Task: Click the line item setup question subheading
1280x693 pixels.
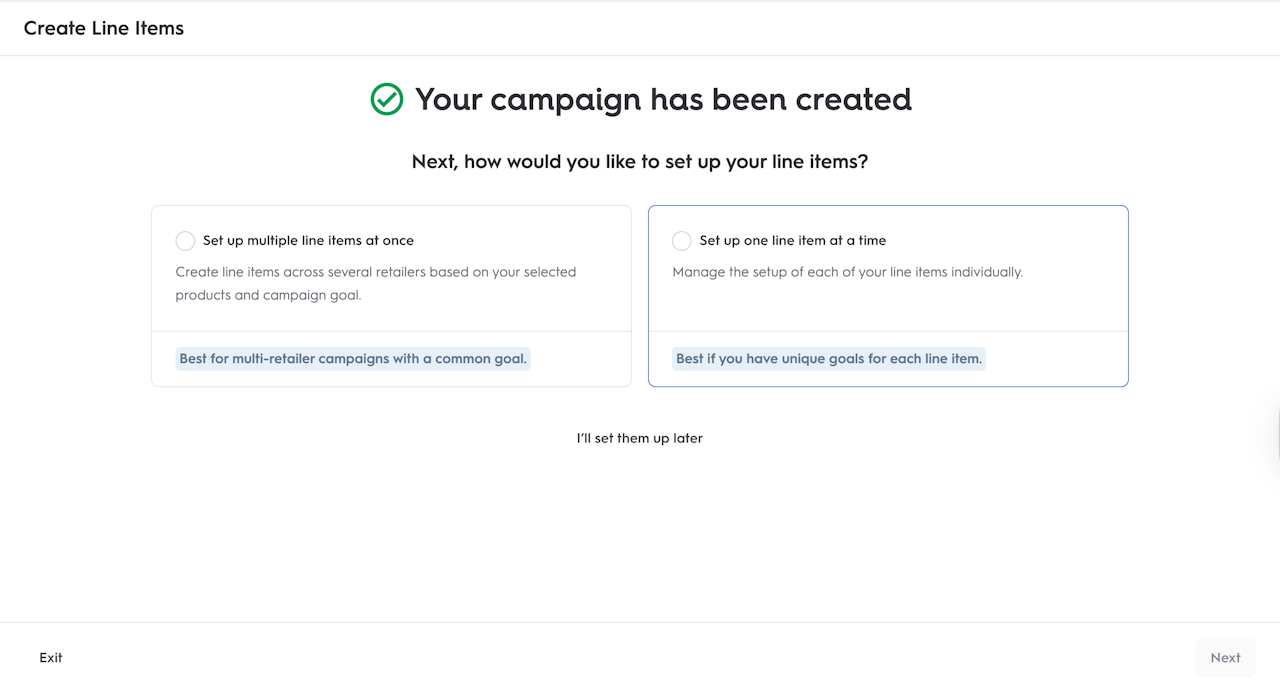Action: [x=640, y=161]
